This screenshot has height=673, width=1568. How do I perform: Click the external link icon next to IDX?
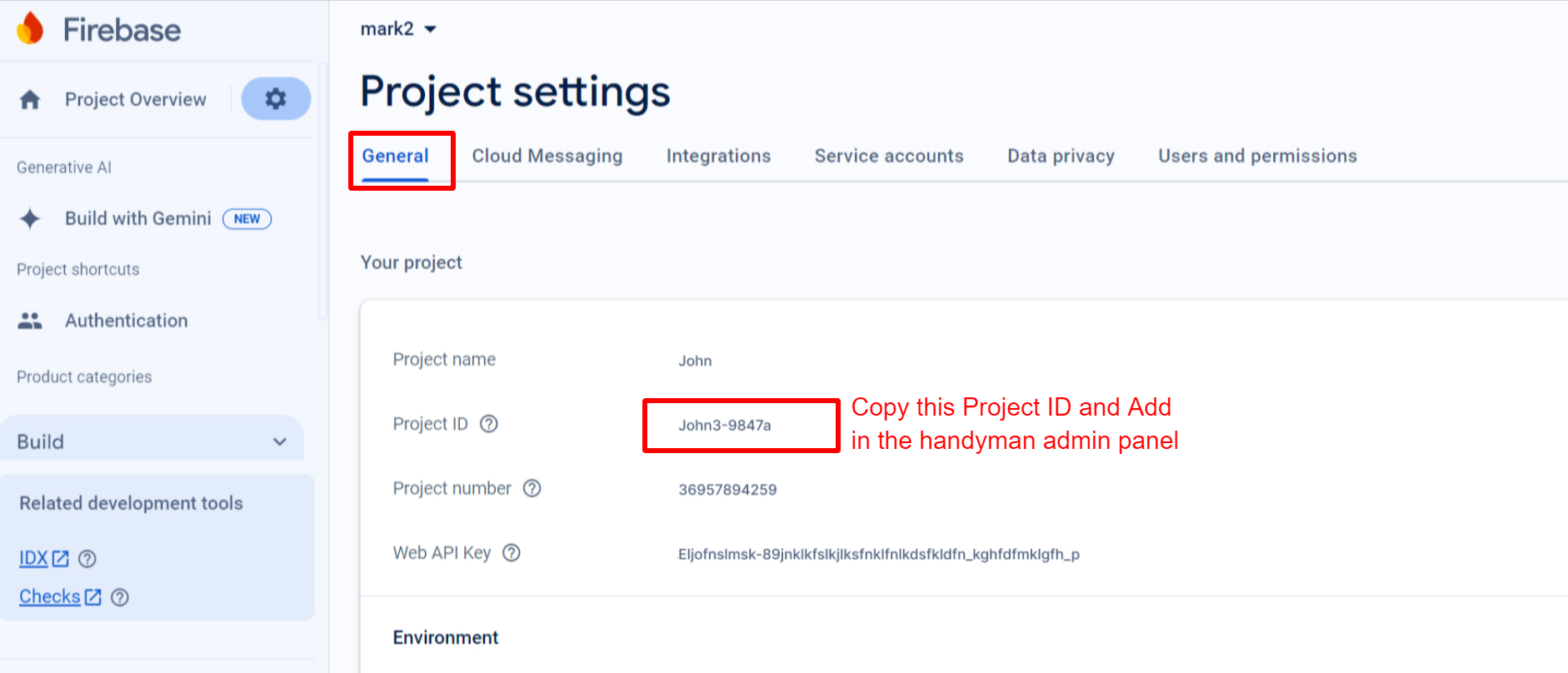coord(61,559)
